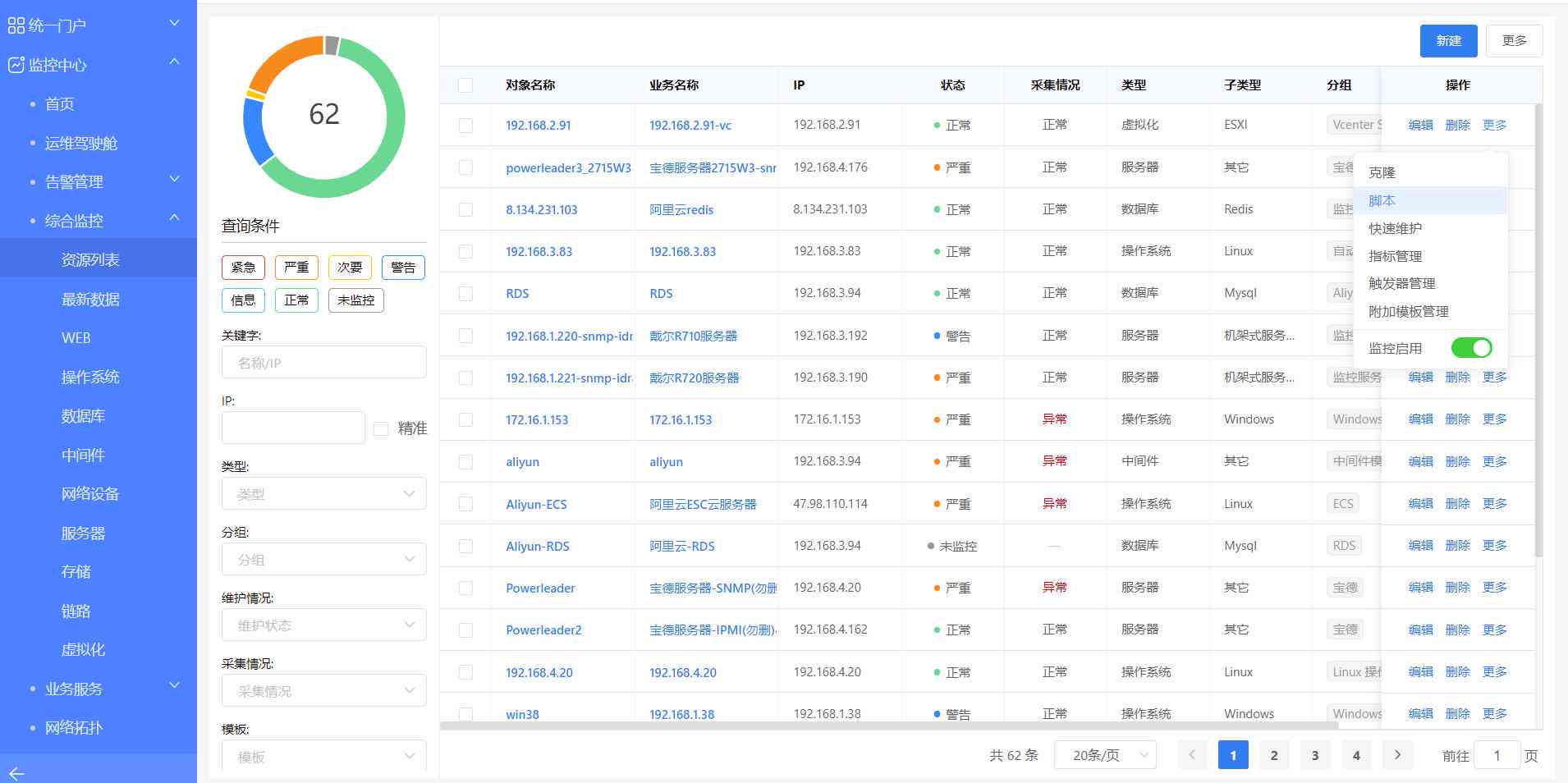Click 编辑 in row 192.168.2.91
The height and width of the screenshot is (783, 1568).
(x=1421, y=126)
